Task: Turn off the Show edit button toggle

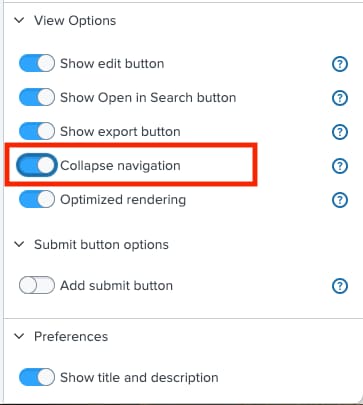Action: pos(37,63)
